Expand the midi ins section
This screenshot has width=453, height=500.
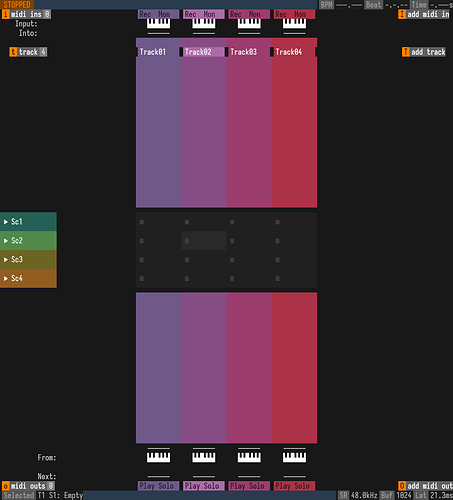click(x=26, y=14)
